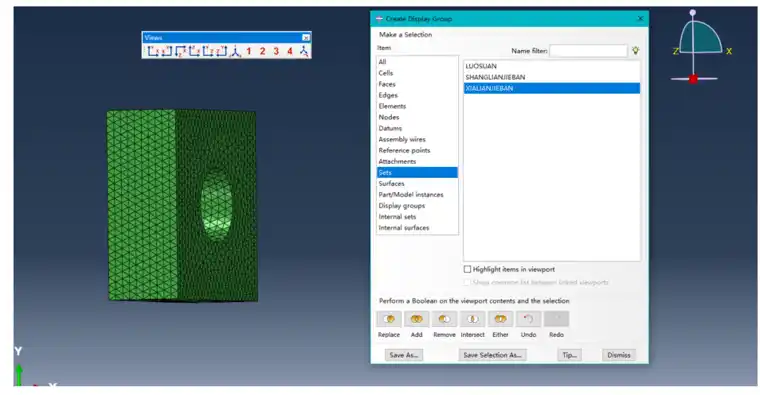Select Internal surfaces in the Item list
This screenshot has height=395, width=760.
[417, 228]
